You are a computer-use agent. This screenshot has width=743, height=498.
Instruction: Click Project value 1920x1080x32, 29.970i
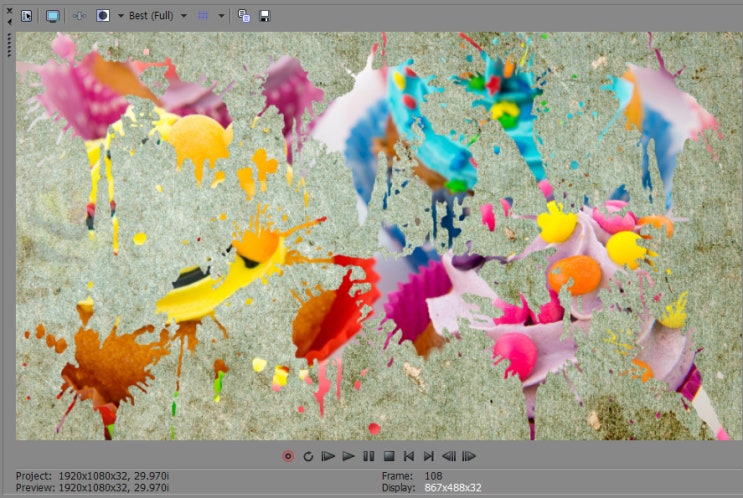[114, 476]
